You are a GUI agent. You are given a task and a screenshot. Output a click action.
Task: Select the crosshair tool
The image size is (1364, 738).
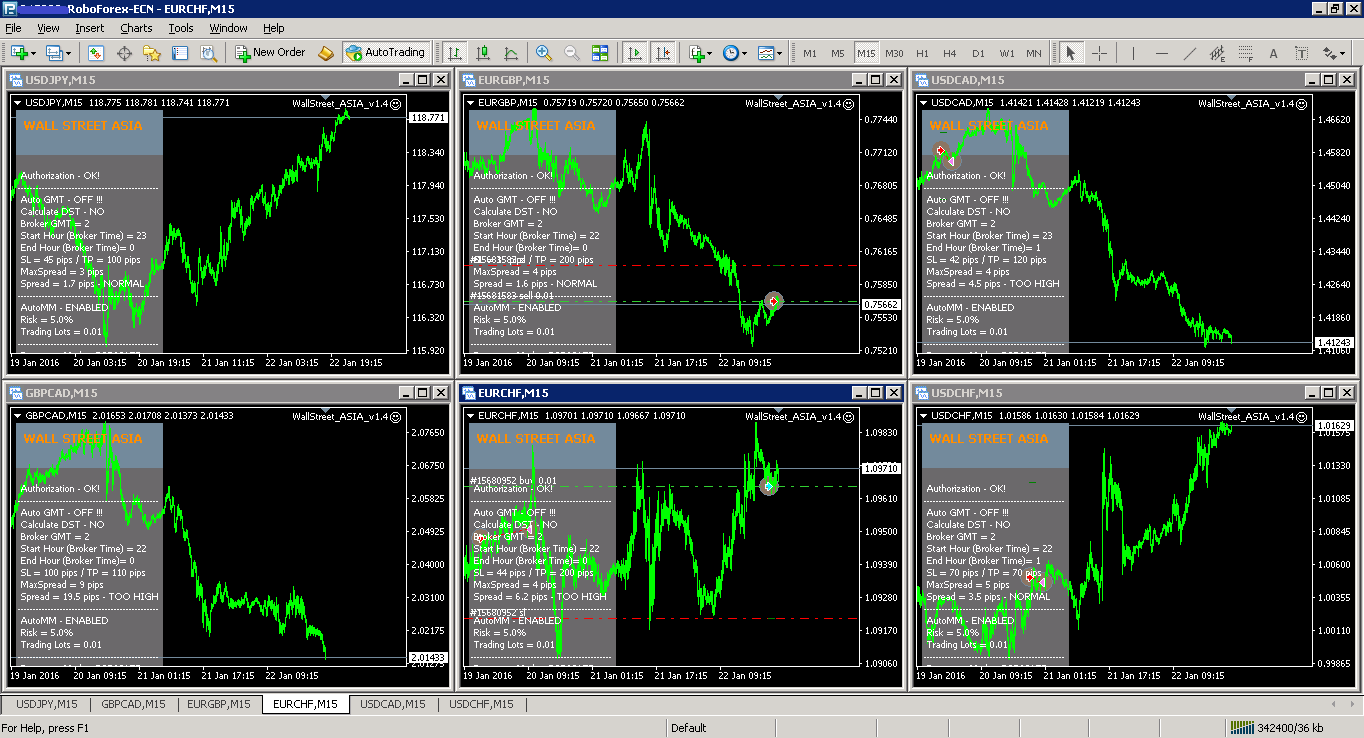pyautogui.click(x=1099, y=53)
